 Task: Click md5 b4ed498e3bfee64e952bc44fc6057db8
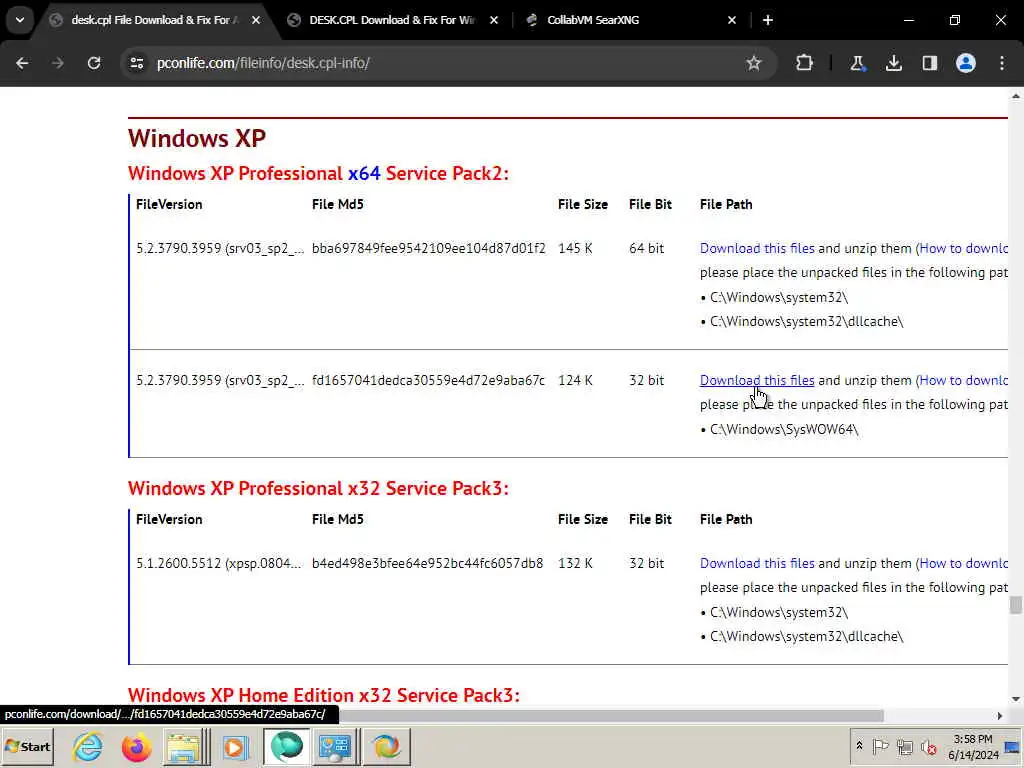pyautogui.click(x=428, y=563)
